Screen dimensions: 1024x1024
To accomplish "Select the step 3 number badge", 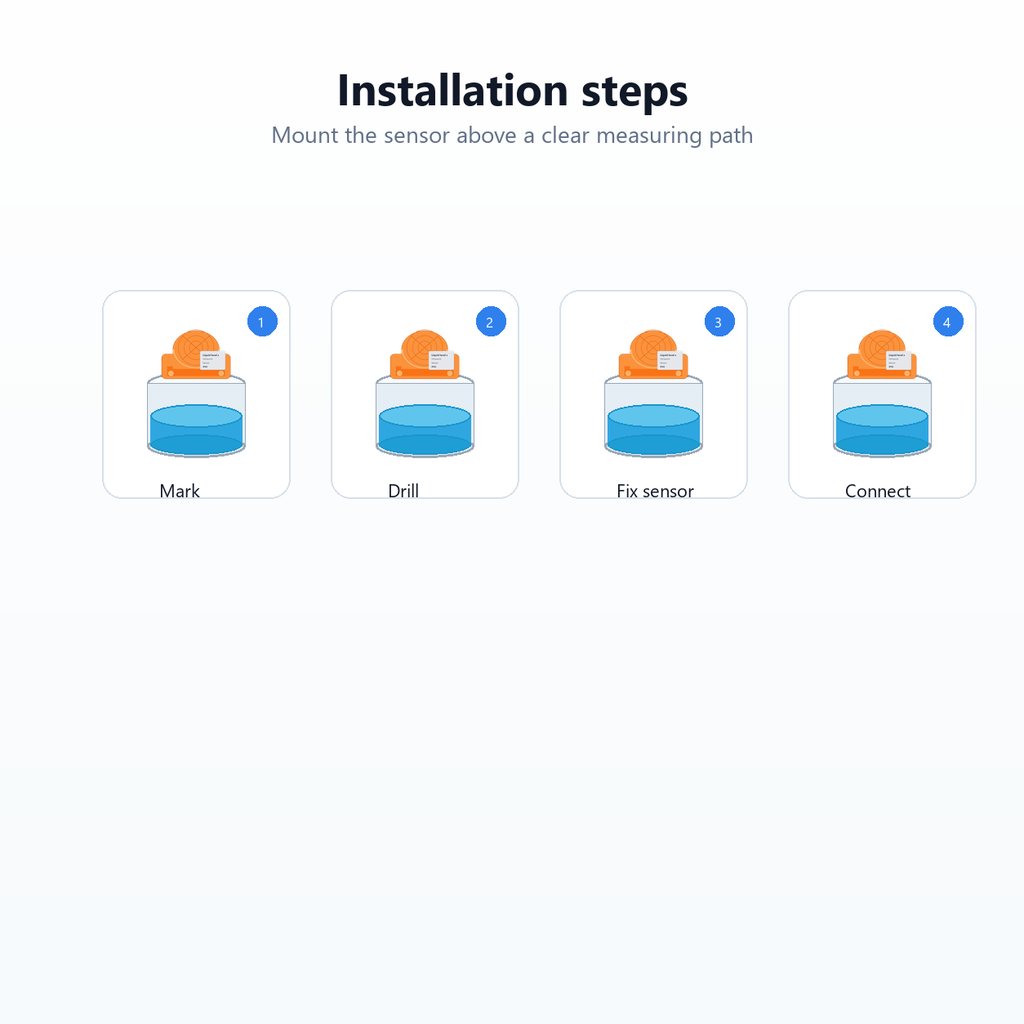I will [x=720, y=321].
